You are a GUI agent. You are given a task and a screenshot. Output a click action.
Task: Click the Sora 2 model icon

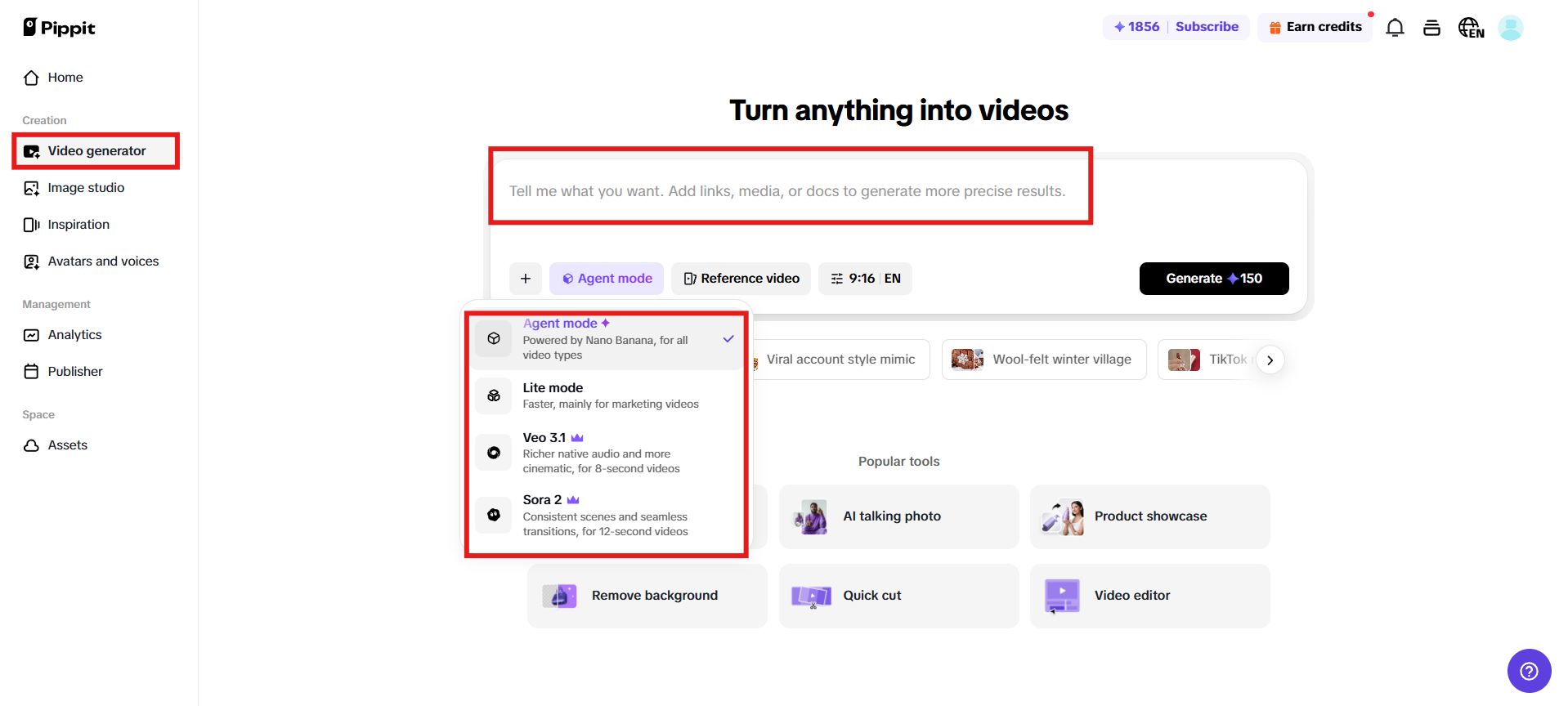tap(494, 515)
